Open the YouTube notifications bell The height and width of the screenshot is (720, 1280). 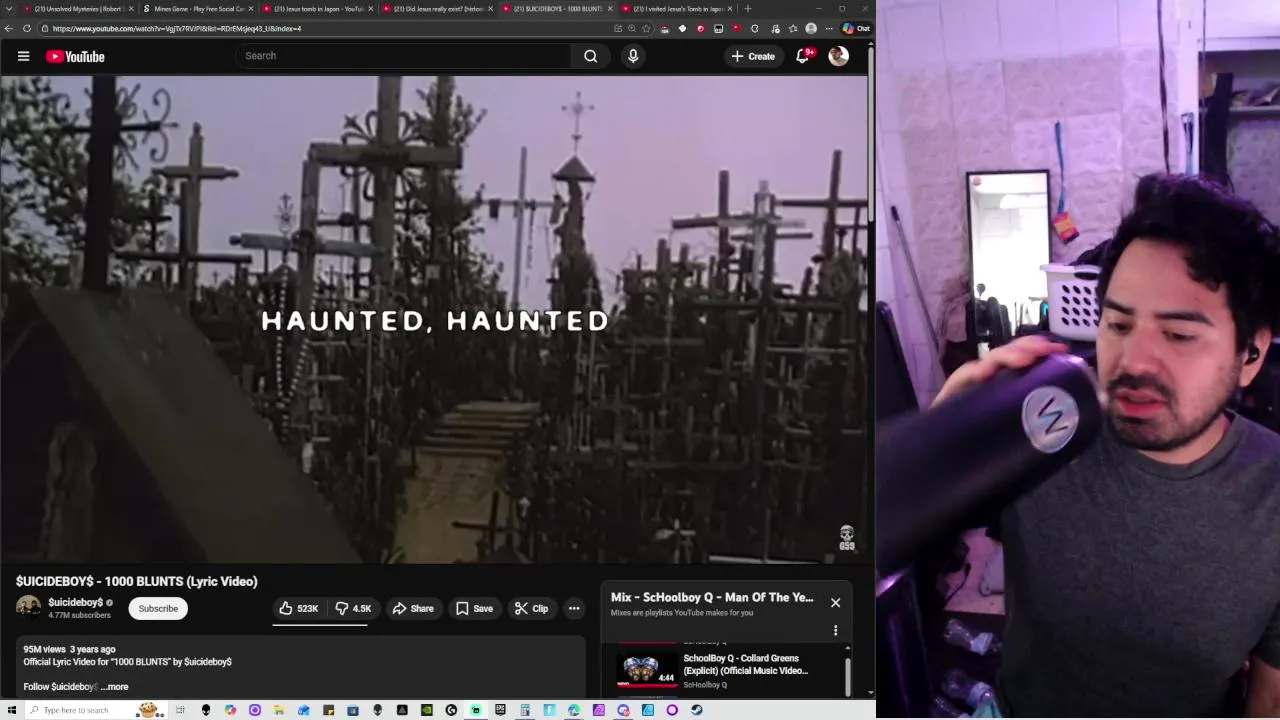[802, 56]
